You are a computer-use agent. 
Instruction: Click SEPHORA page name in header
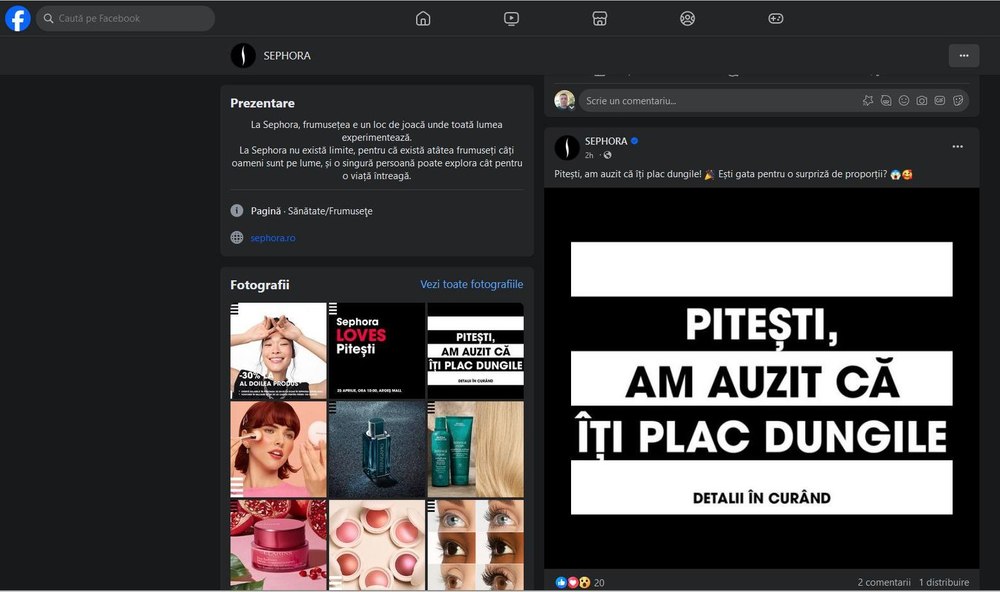pos(287,56)
